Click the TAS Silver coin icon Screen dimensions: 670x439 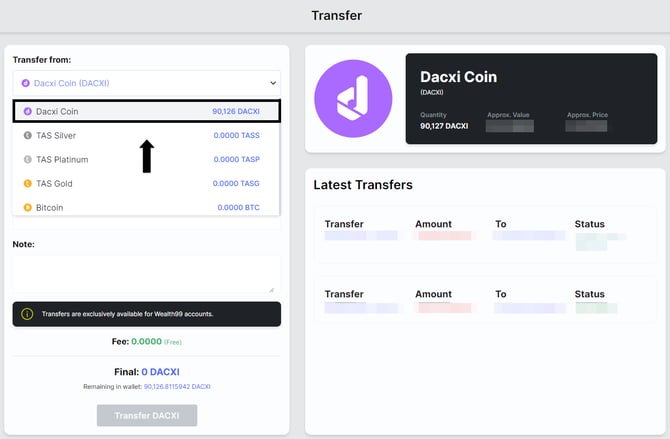28,136
